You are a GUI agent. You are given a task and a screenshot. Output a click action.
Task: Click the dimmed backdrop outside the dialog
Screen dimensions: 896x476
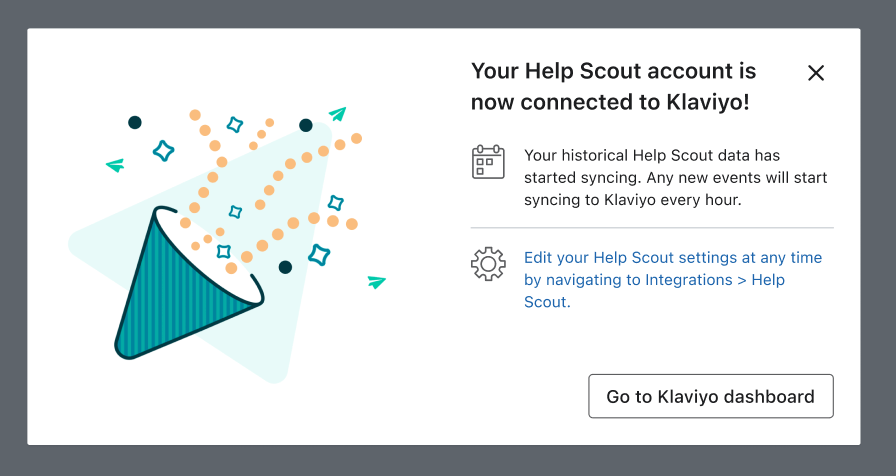click(448, 460)
